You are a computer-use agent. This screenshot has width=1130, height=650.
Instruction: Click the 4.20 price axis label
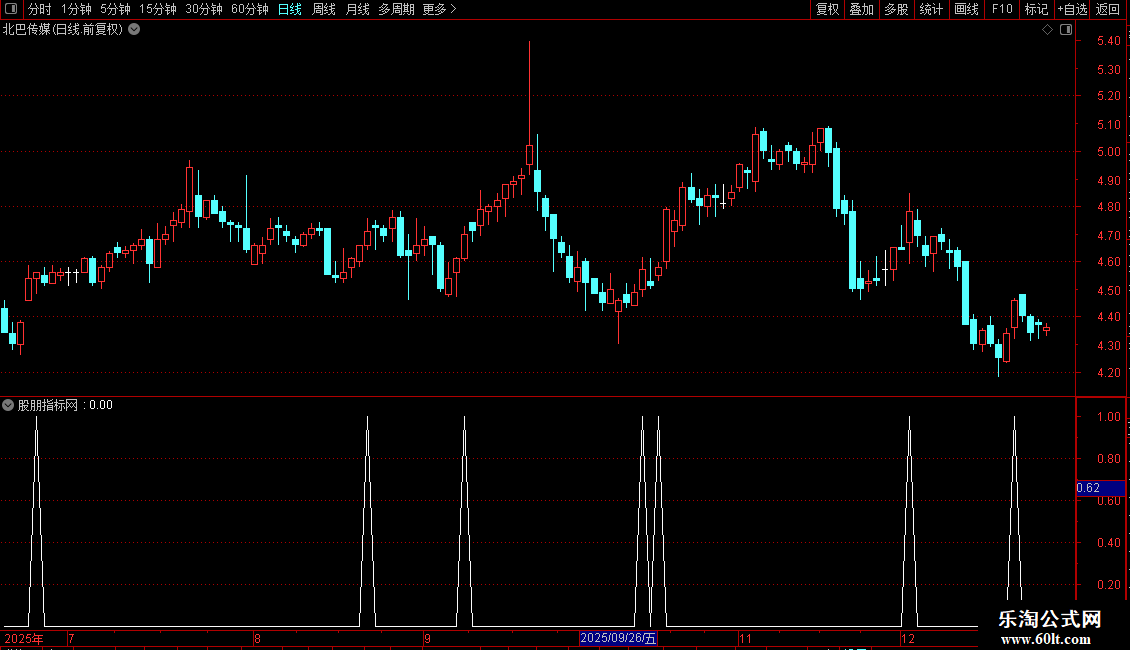coord(1108,373)
